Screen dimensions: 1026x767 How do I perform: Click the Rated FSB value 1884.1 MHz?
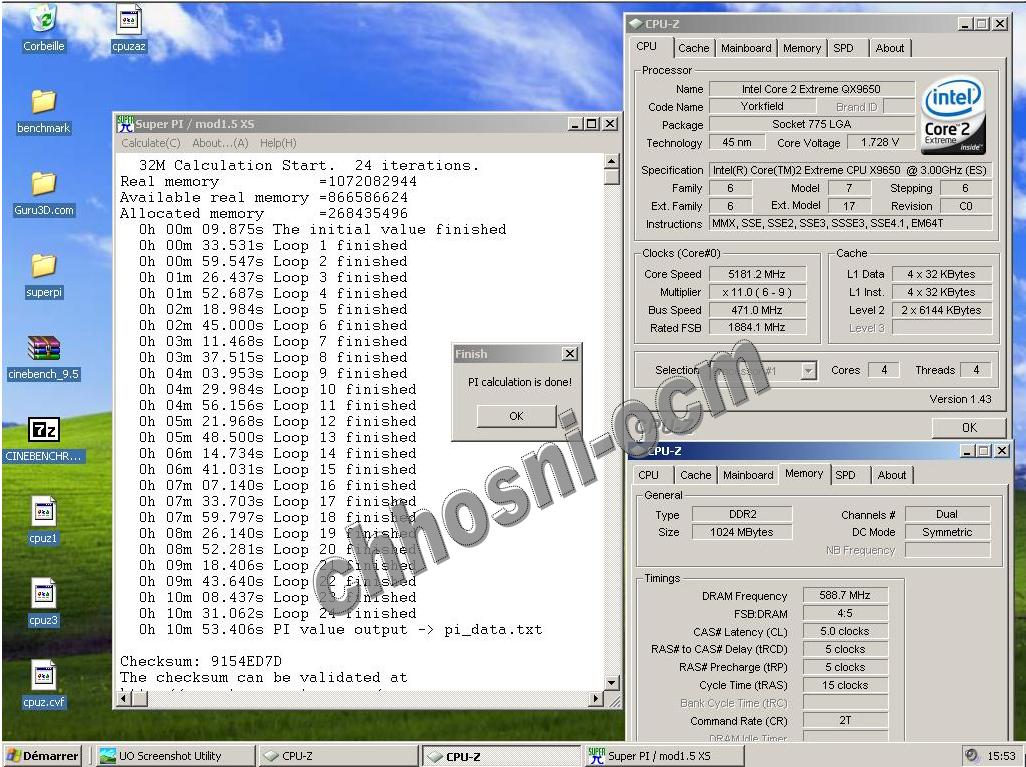point(756,327)
